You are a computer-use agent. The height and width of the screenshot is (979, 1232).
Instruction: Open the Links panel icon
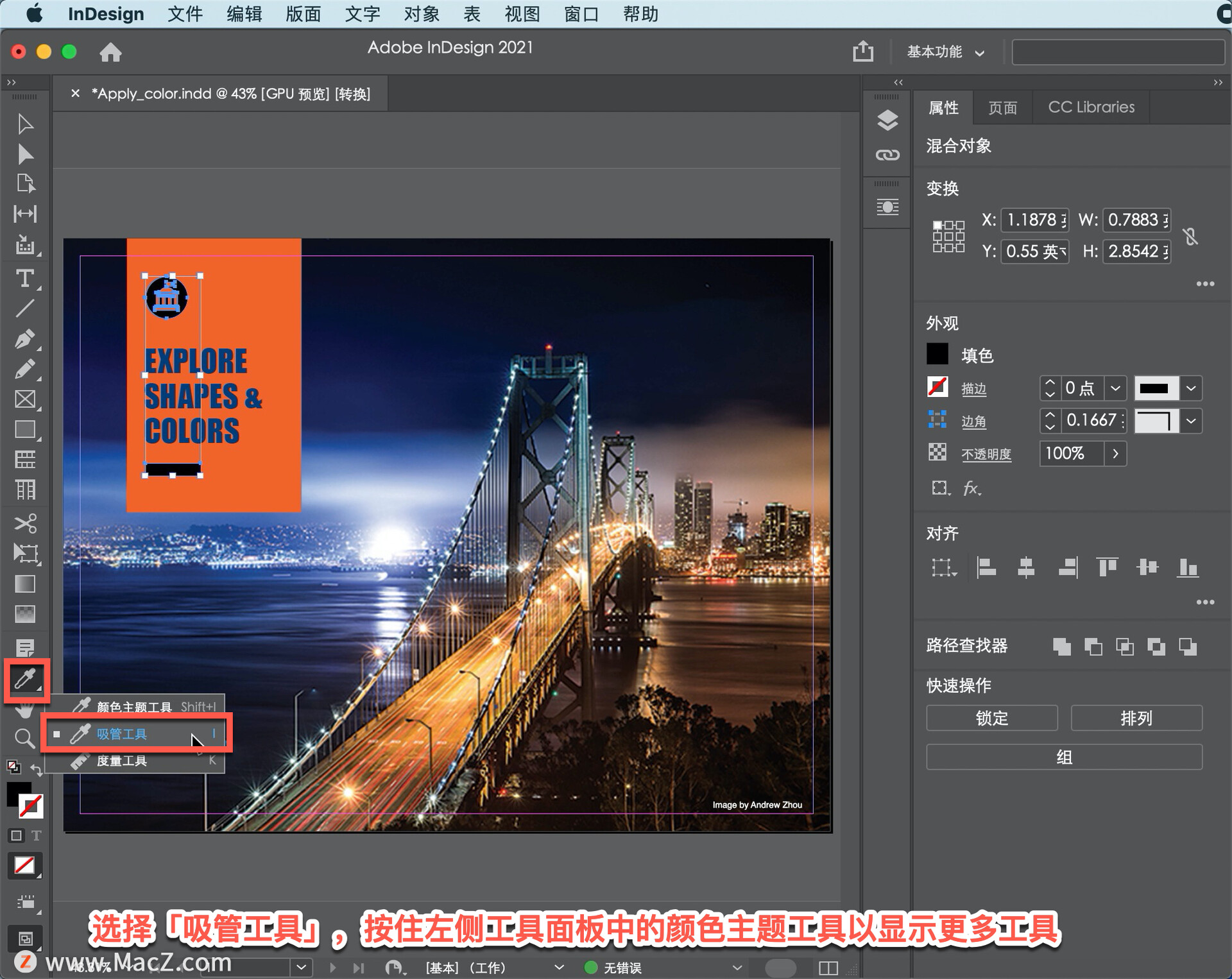pyautogui.click(x=887, y=155)
